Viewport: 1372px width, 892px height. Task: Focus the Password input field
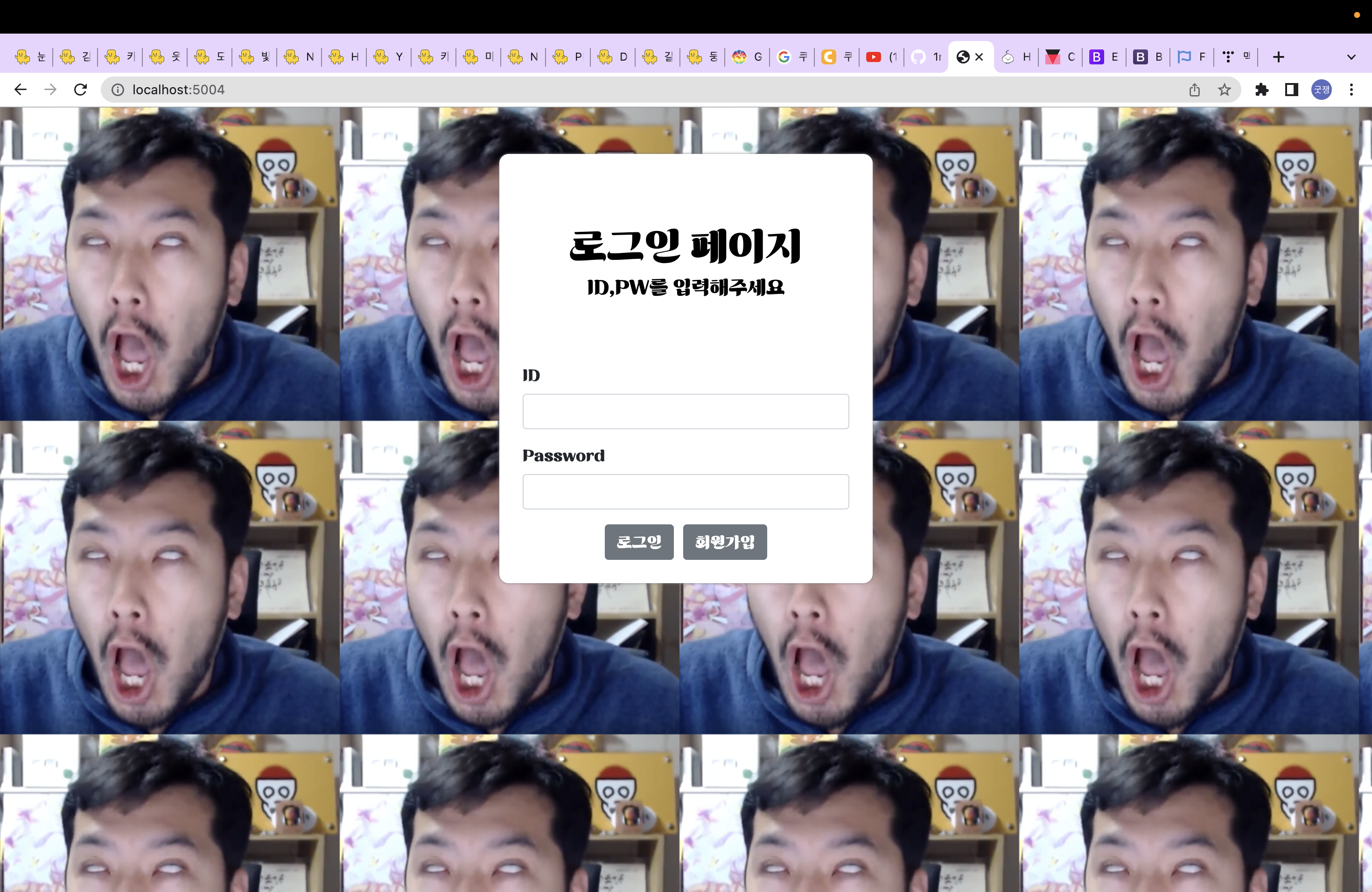tap(686, 492)
